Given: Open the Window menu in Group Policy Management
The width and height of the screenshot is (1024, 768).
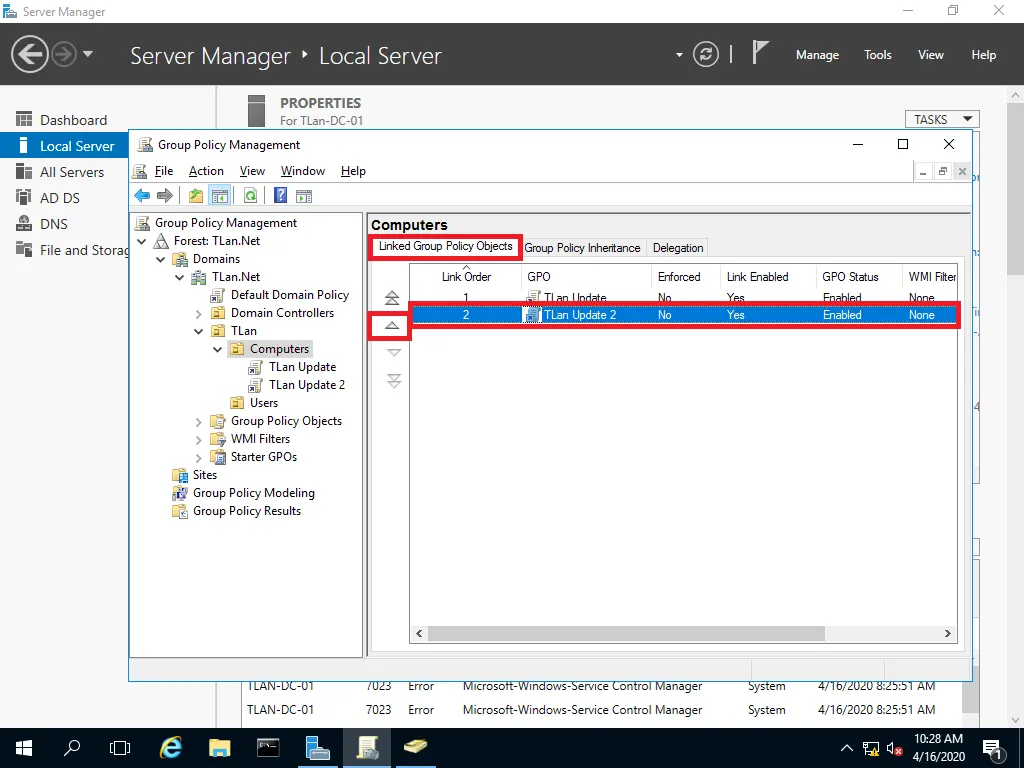Looking at the screenshot, I should click(302, 171).
